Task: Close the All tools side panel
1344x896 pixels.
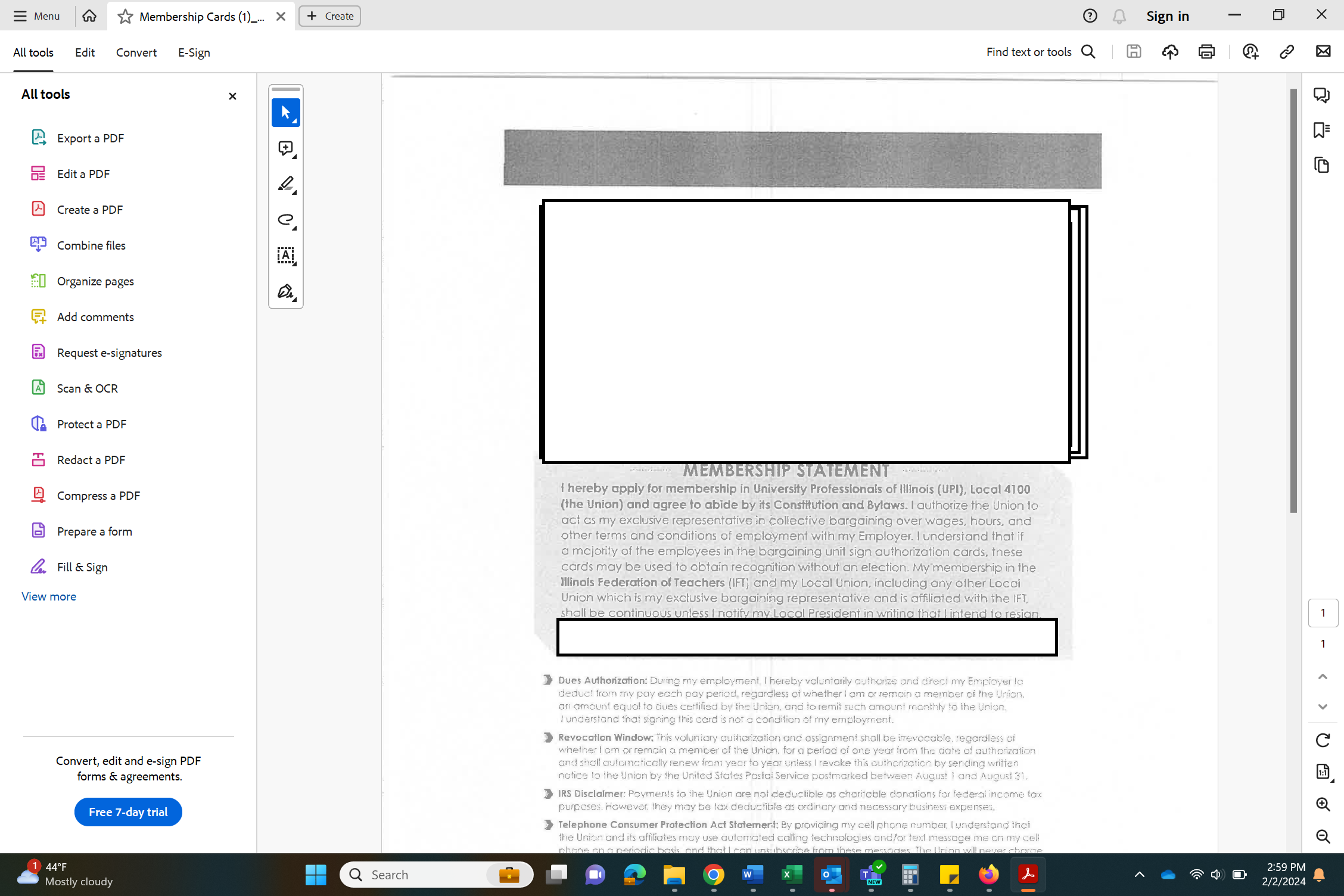Action: click(232, 96)
